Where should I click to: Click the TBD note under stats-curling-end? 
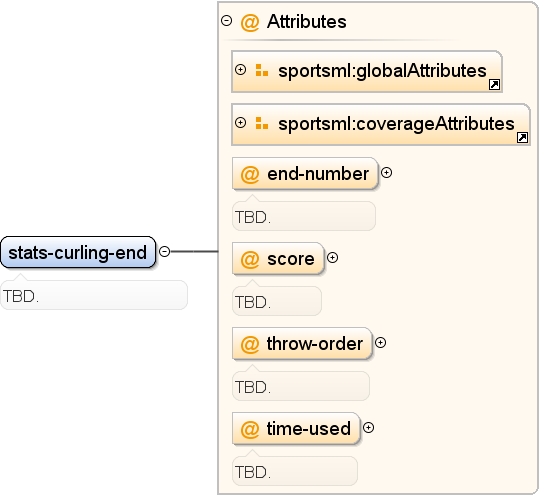pos(94,295)
